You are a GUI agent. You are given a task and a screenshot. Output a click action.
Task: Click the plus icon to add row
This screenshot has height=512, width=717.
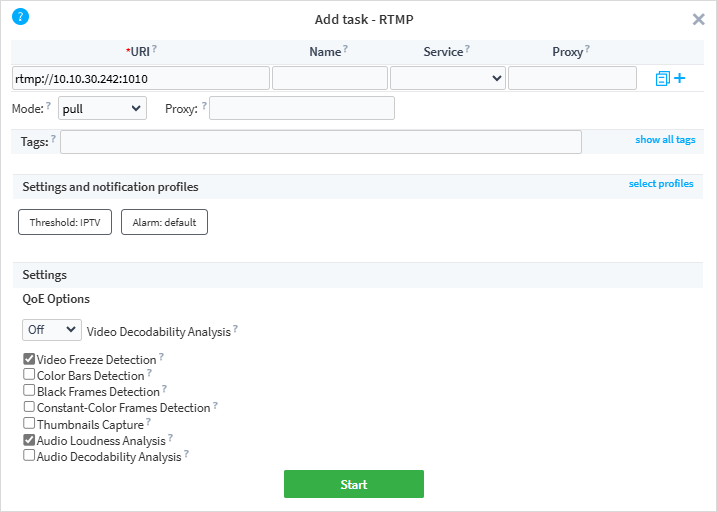click(x=680, y=78)
